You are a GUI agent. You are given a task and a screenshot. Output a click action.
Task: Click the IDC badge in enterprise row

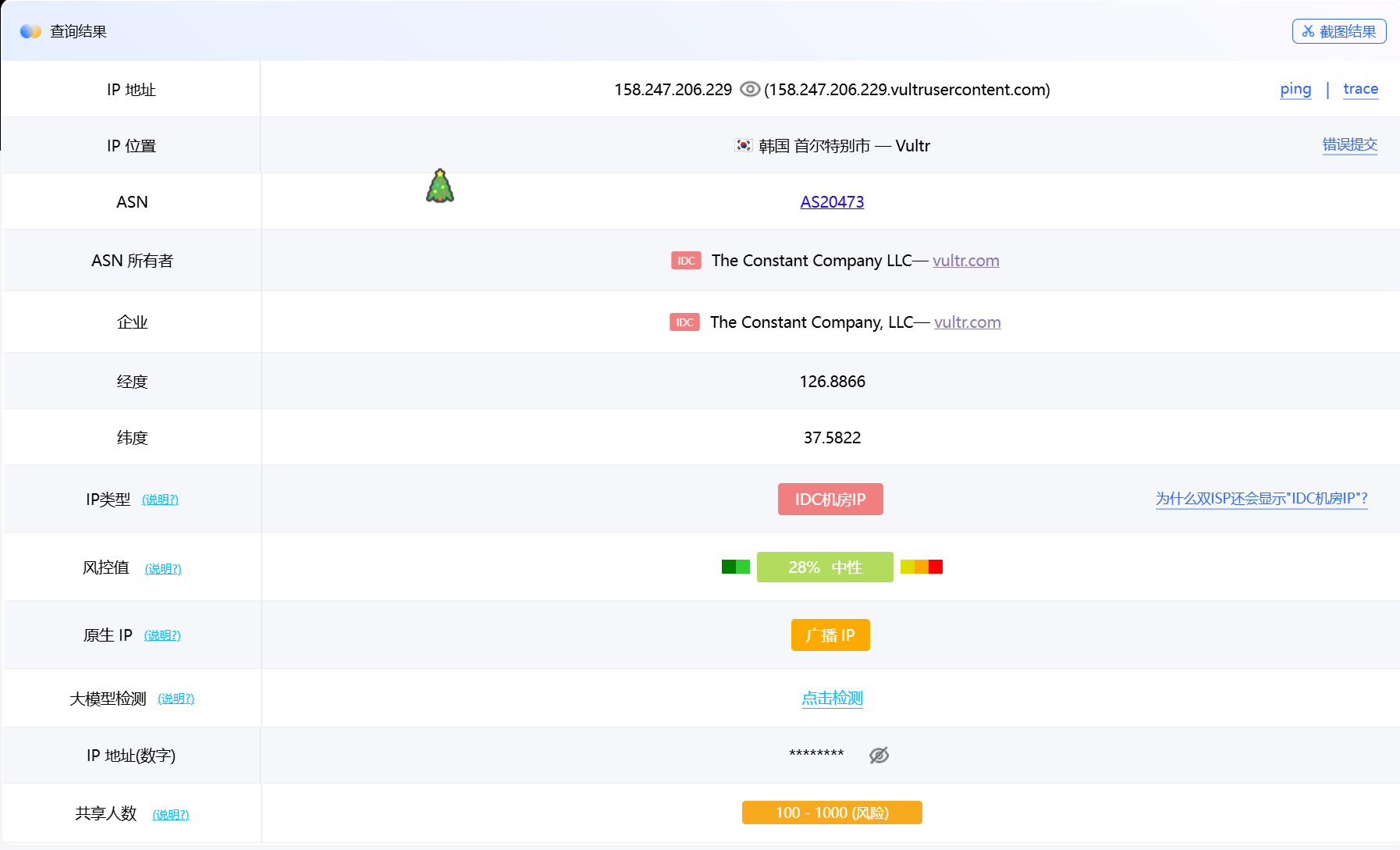tap(684, 322)
